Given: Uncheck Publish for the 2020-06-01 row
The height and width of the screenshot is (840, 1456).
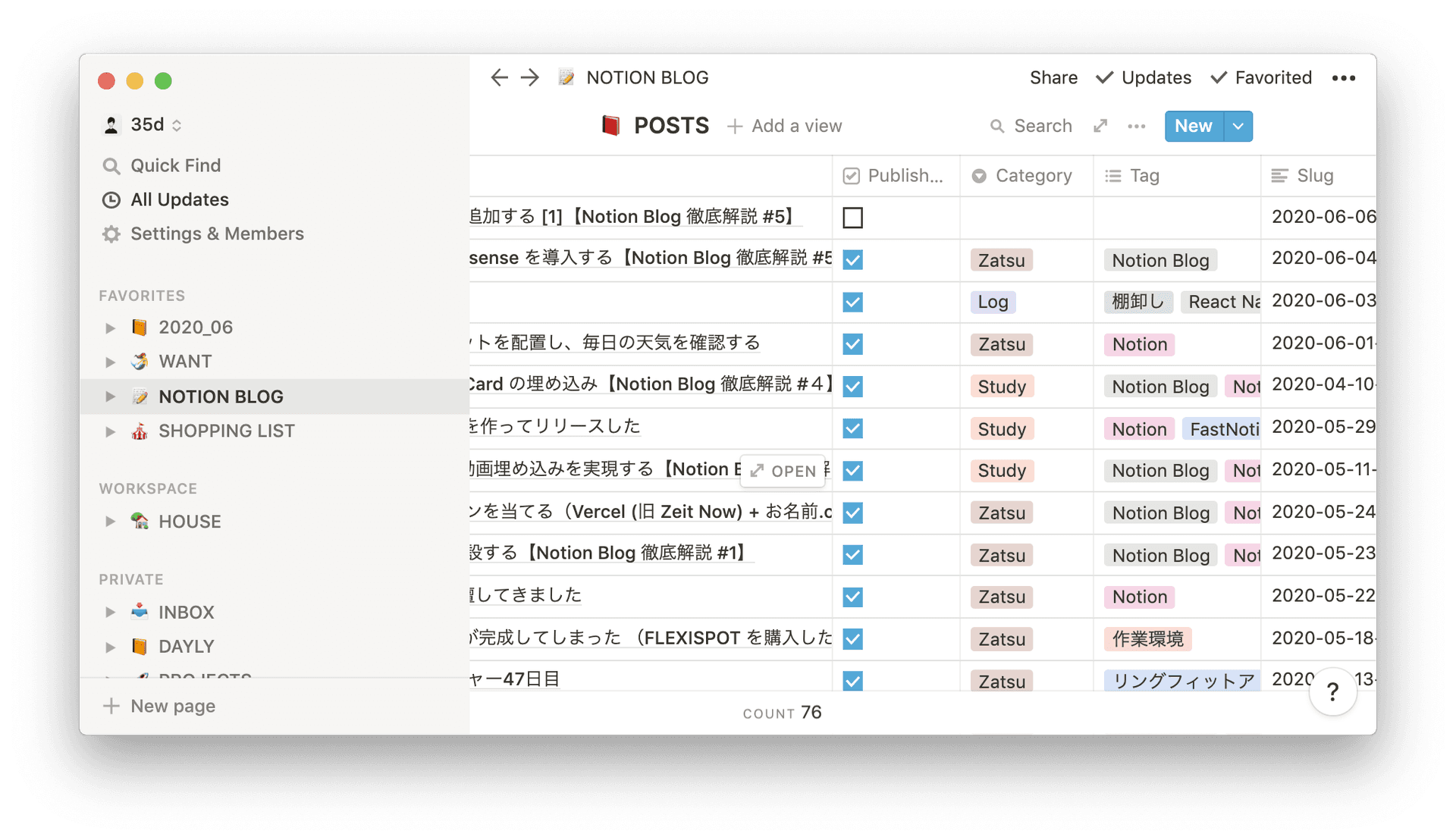Looking at the screenshot, I should coord(853,344).
